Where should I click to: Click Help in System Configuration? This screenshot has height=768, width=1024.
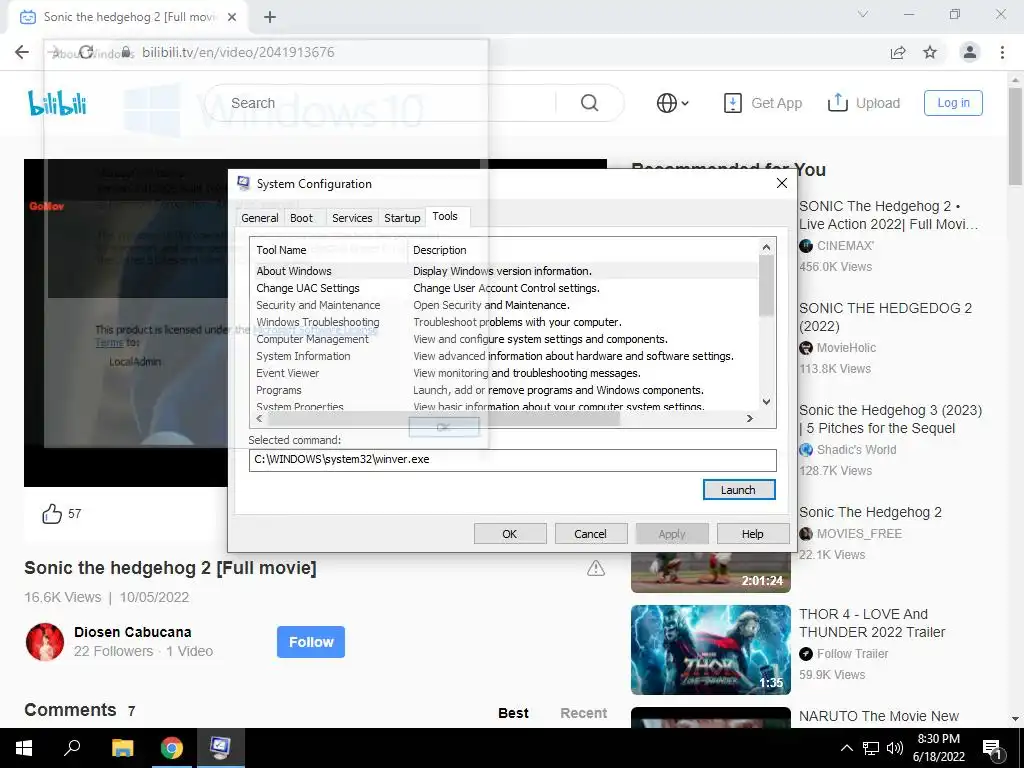(x=752, y=534)
